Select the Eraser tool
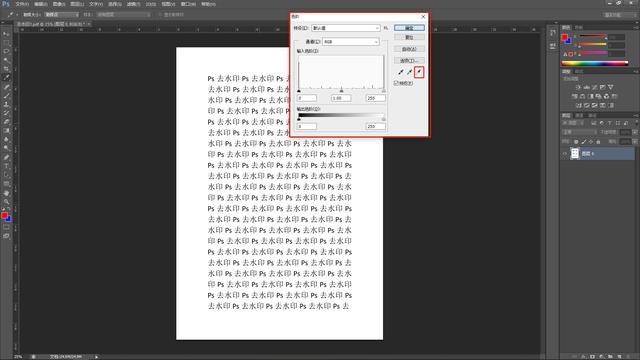The width and height of the screenshot is (640, 360). coord(6,122)
